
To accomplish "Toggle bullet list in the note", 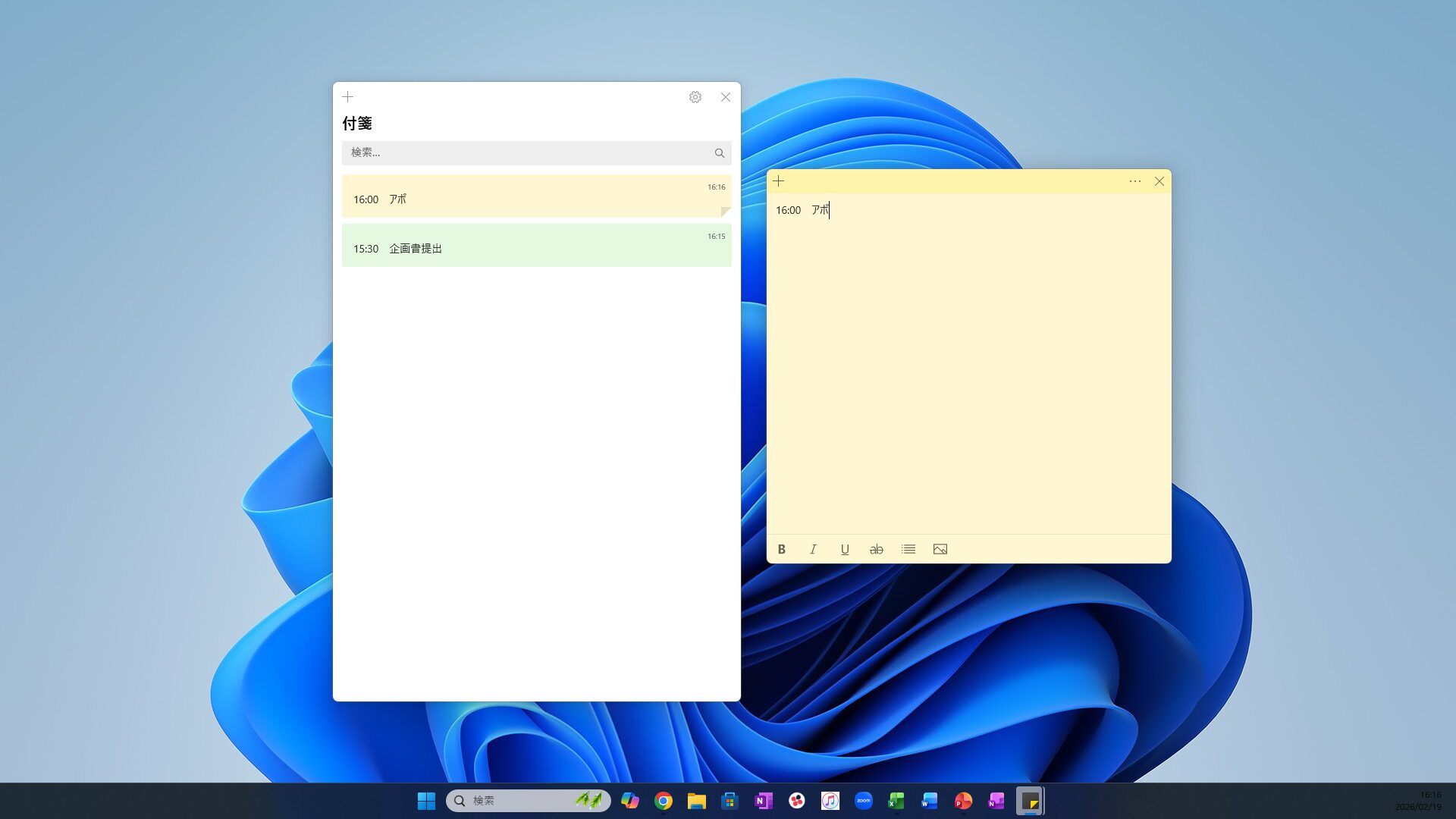I will coord(908,549).
